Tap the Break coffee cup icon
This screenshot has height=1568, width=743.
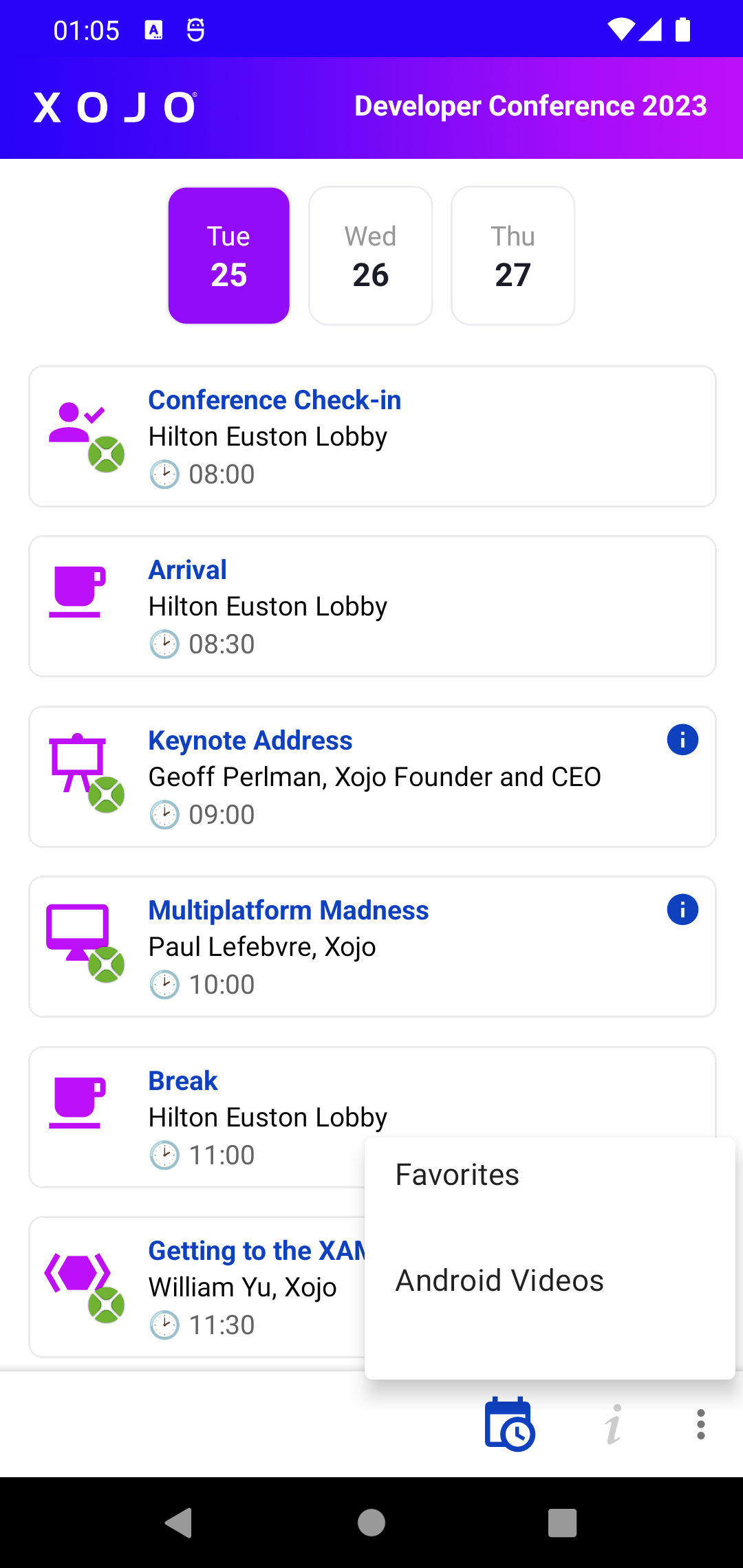click(x=77, y=1102)
